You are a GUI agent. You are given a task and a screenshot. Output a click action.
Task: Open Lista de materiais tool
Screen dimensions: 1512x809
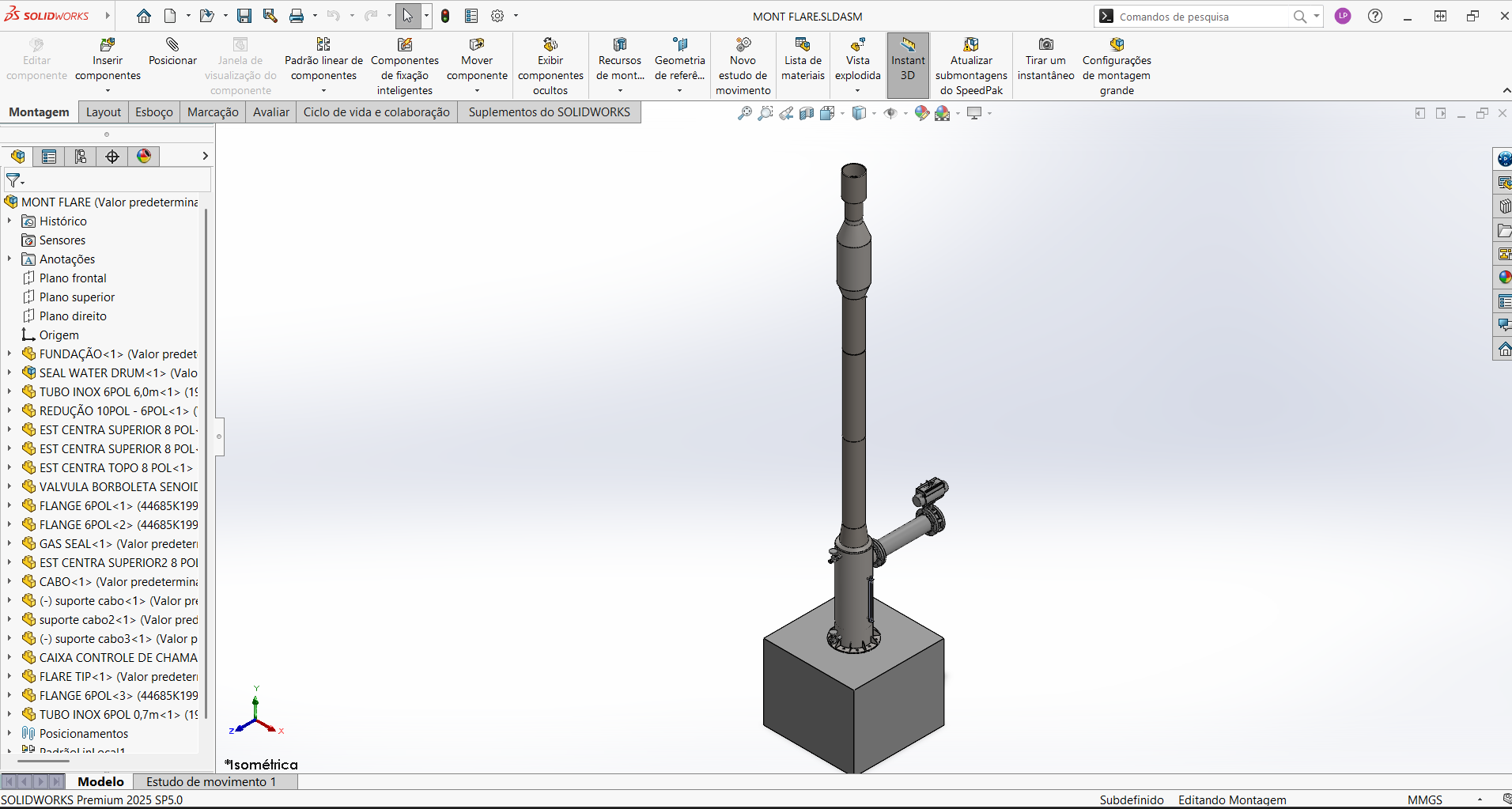coord(803,60)
